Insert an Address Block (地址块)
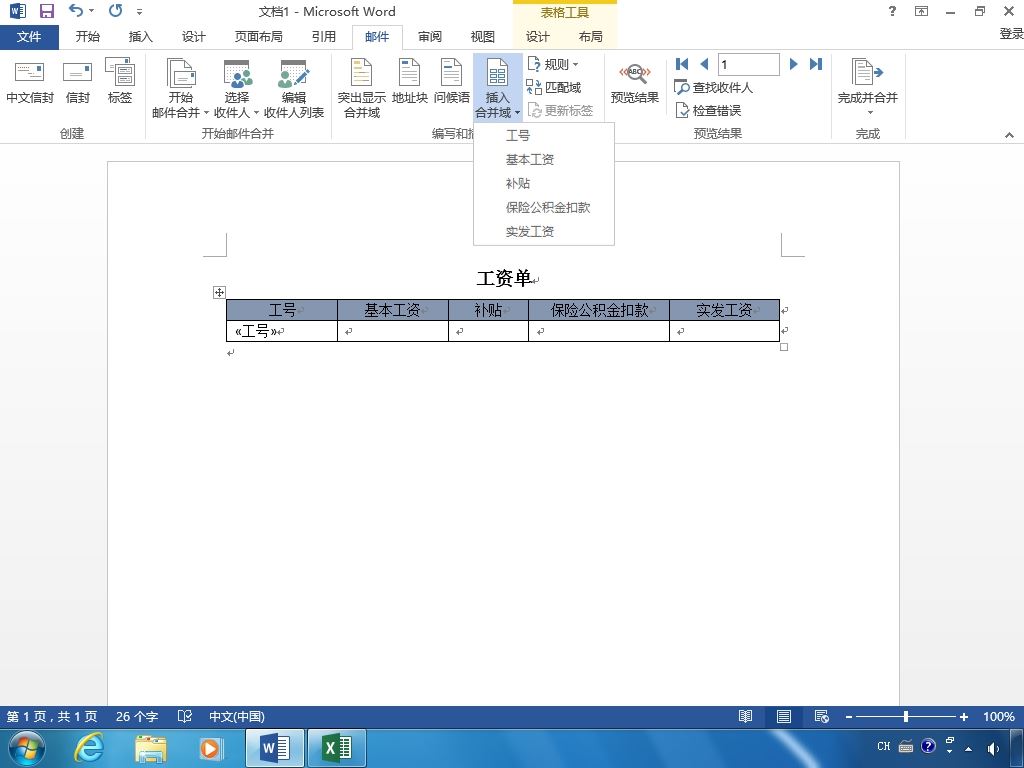Image resolution: width=1024 pixels, height=768 pixels. [x=409, y=83]
